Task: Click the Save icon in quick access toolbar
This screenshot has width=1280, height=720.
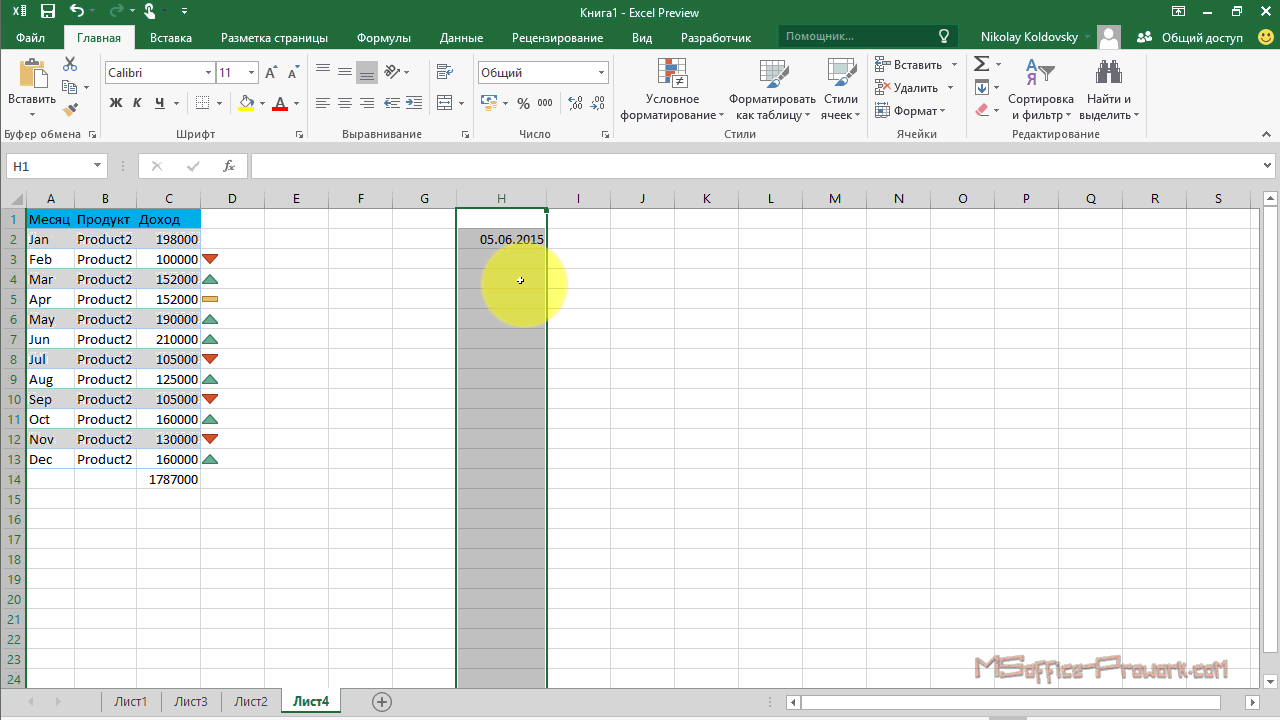Action: [47, 12]
